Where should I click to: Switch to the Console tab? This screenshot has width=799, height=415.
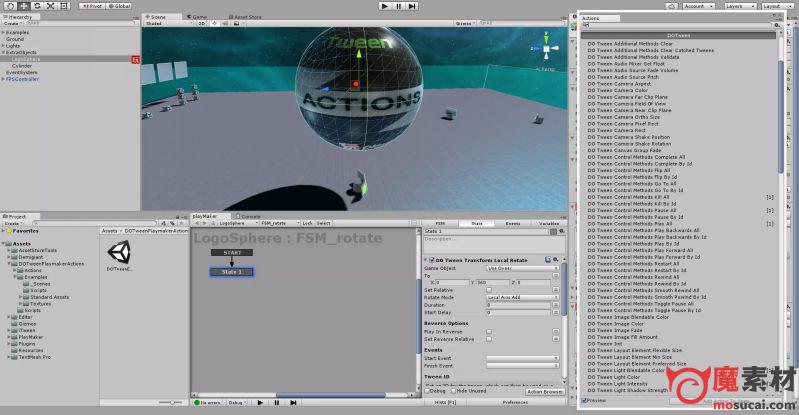point(249,216)
